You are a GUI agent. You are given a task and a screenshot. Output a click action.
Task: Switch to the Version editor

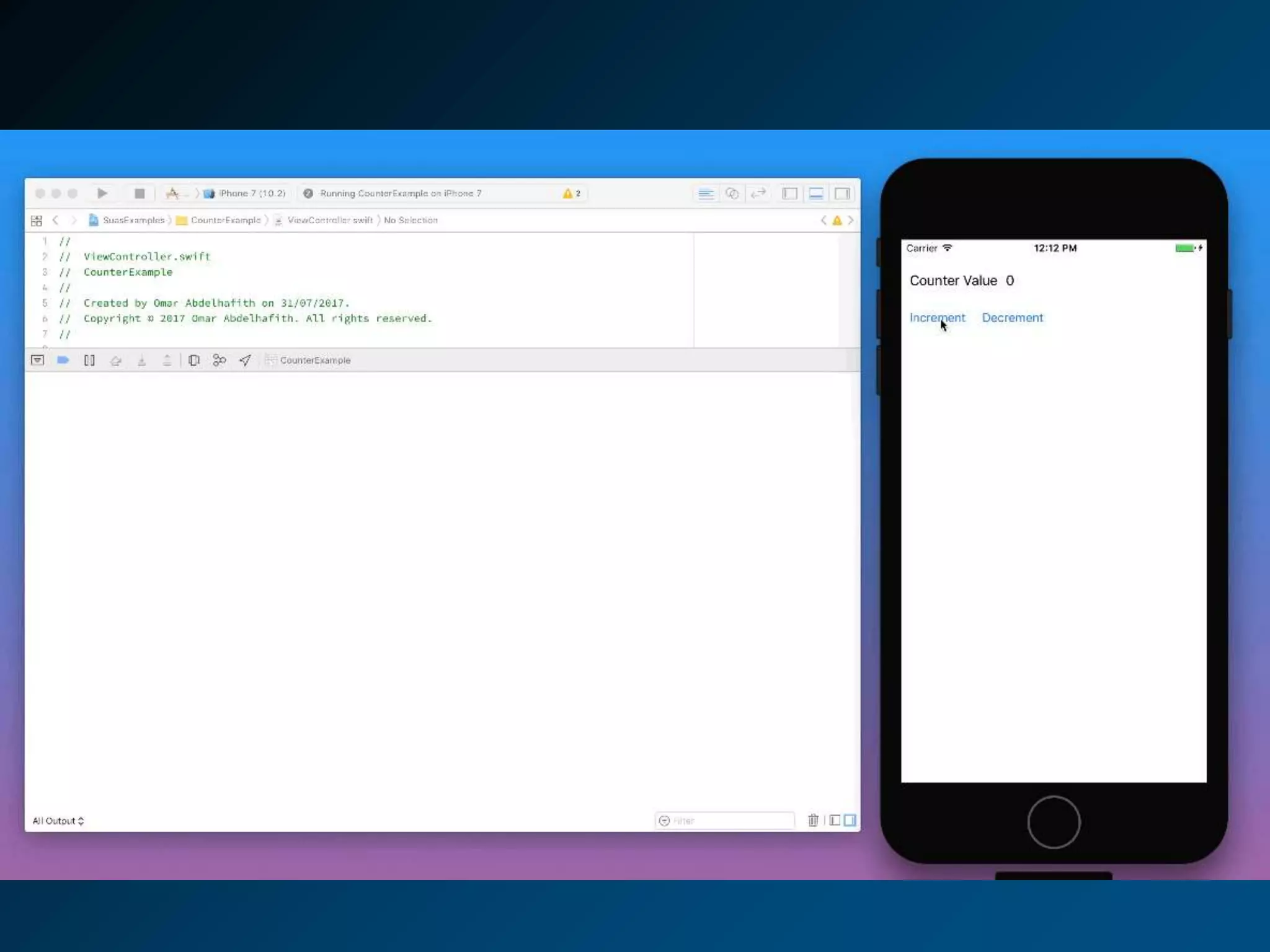[758, 193]
